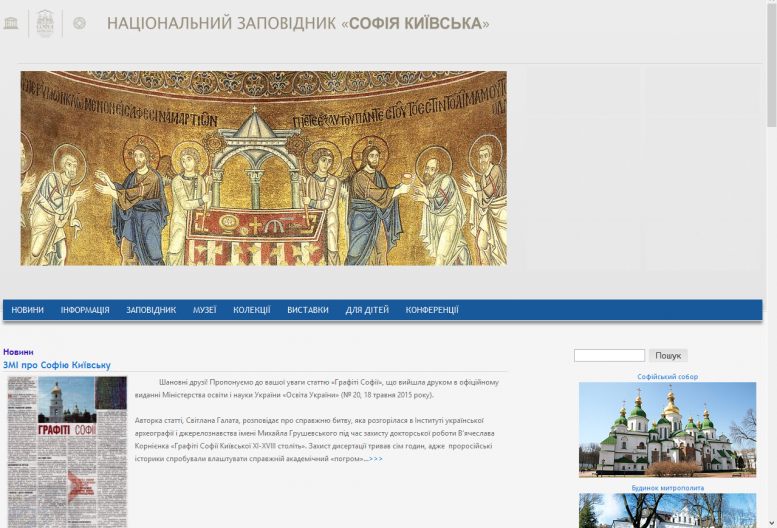Open the Будинок митрополита link
This screenshot has width=777, height=528.
[x=667, y=488]
